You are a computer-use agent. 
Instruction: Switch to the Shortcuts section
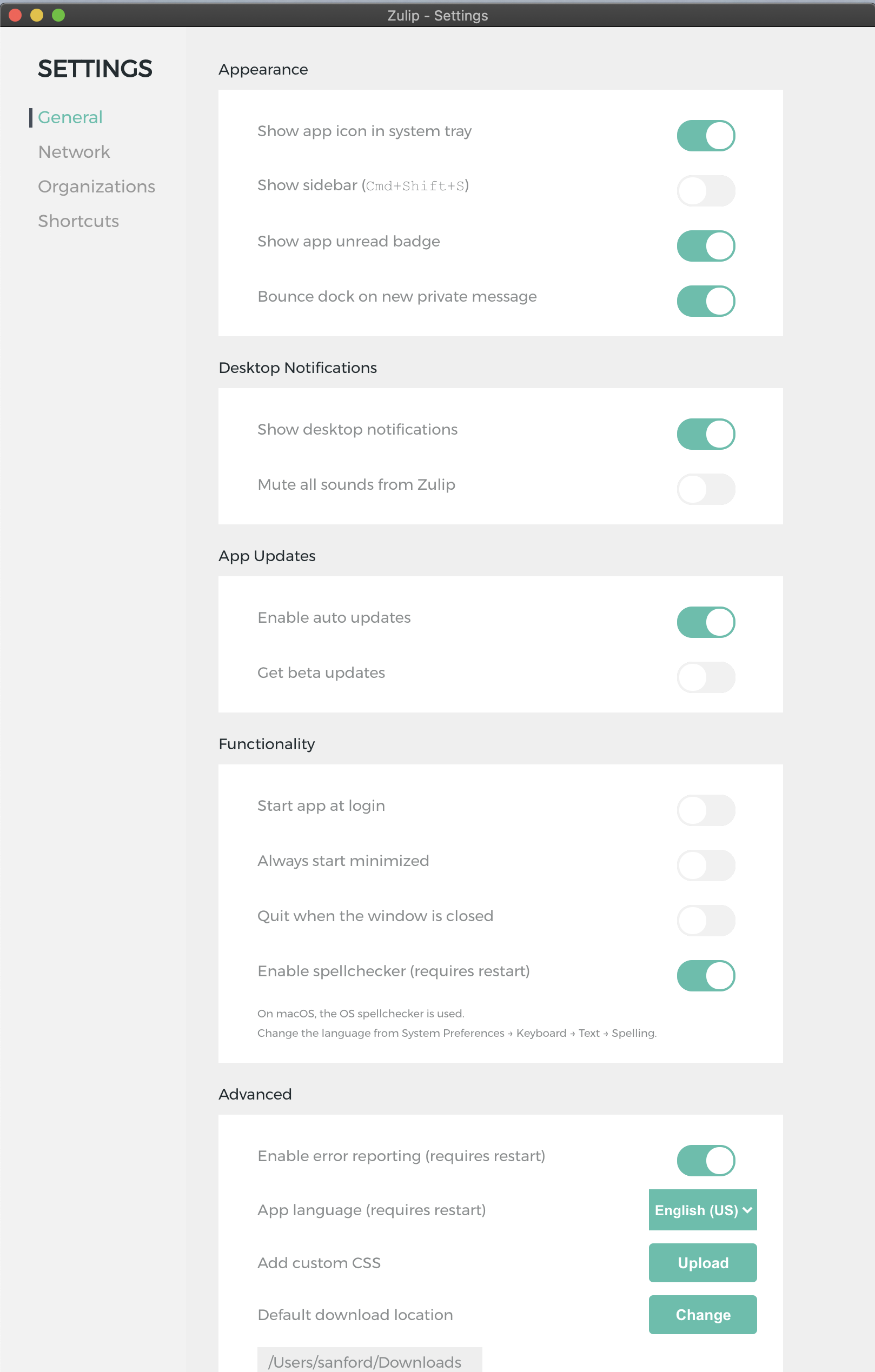pyautogui.click(x=78, y=221)
